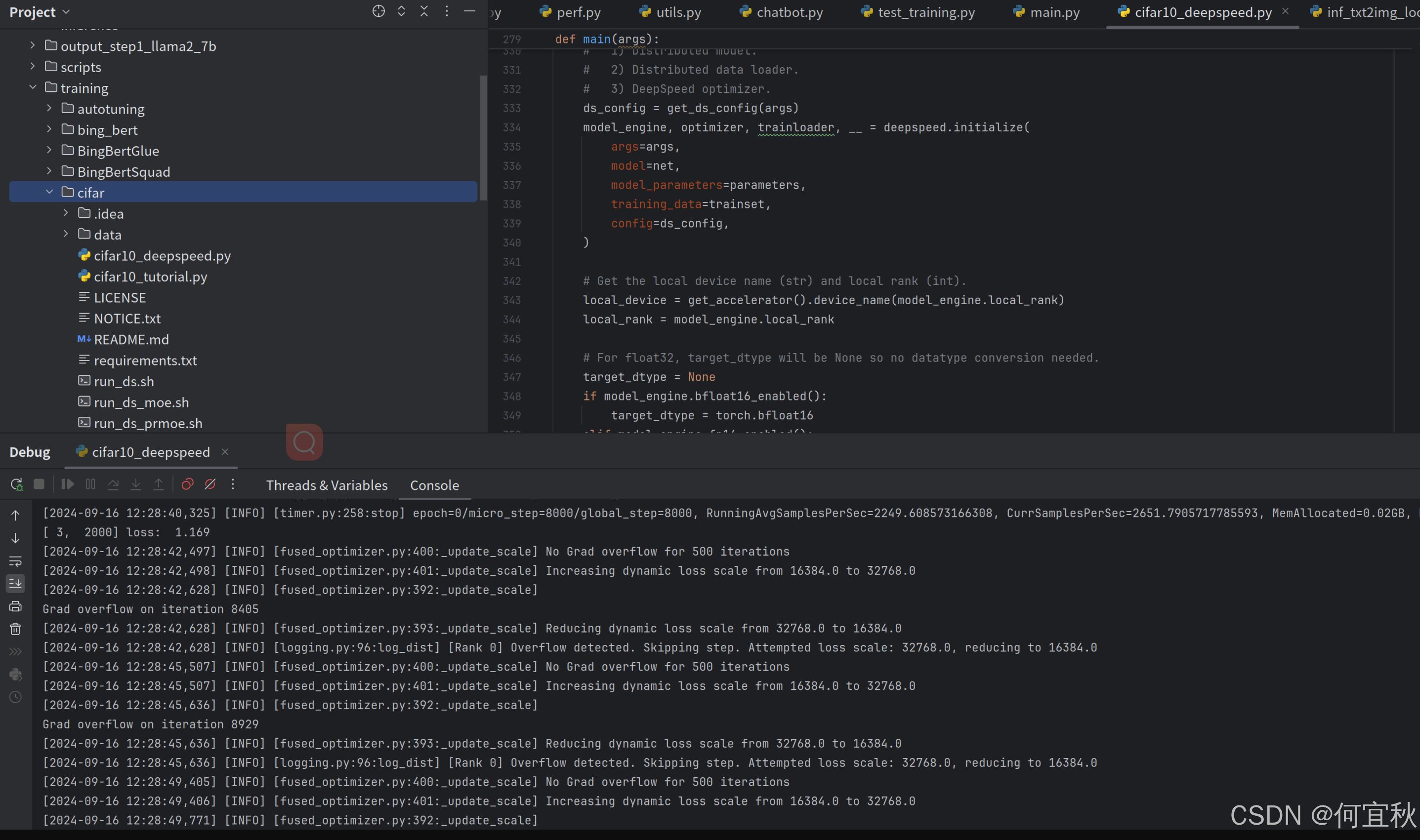Toggle Mute Breakpoints
This screenshot has height=840, width=1420.
[x=210, y=484]
